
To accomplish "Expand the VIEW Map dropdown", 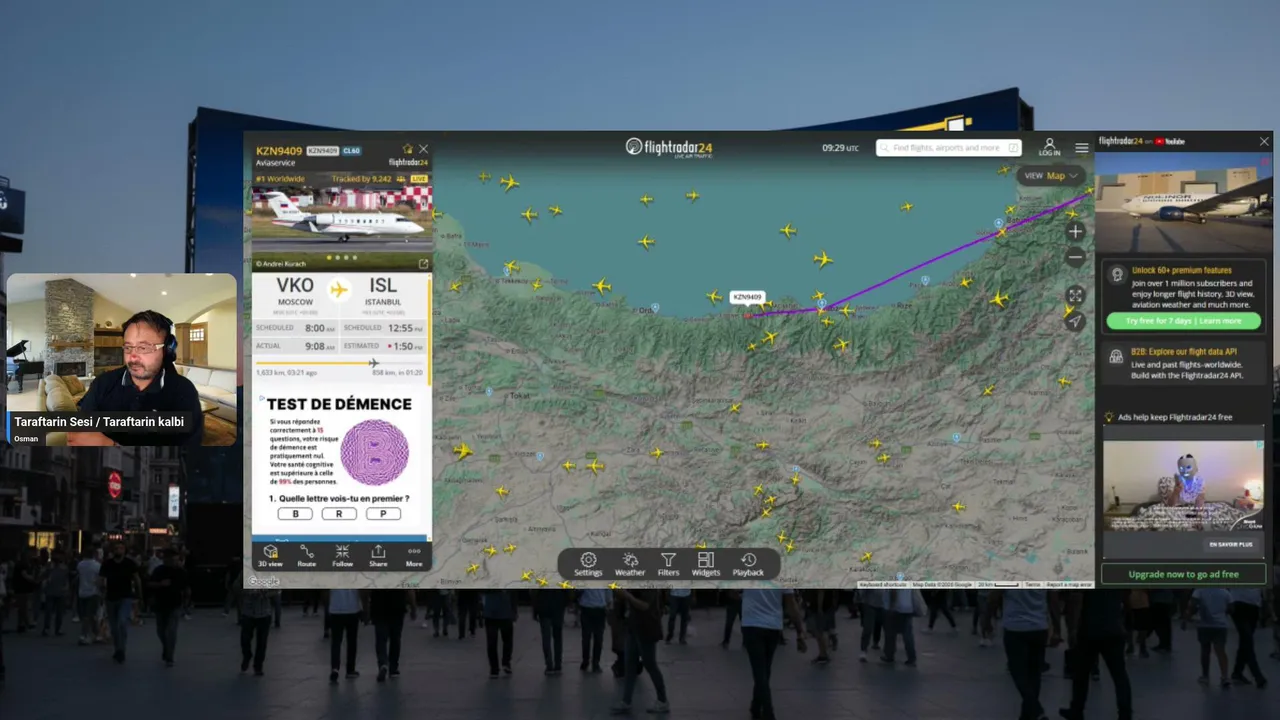I will click(1051, 176).
